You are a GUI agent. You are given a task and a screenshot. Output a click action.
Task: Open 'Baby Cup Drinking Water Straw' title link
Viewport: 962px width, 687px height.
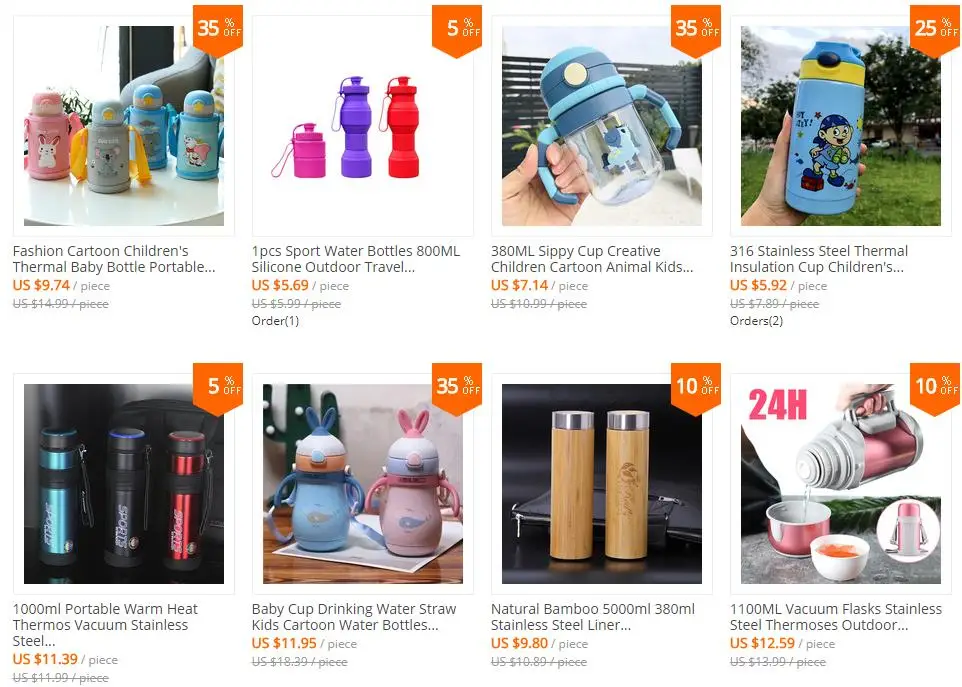(354, 617)
